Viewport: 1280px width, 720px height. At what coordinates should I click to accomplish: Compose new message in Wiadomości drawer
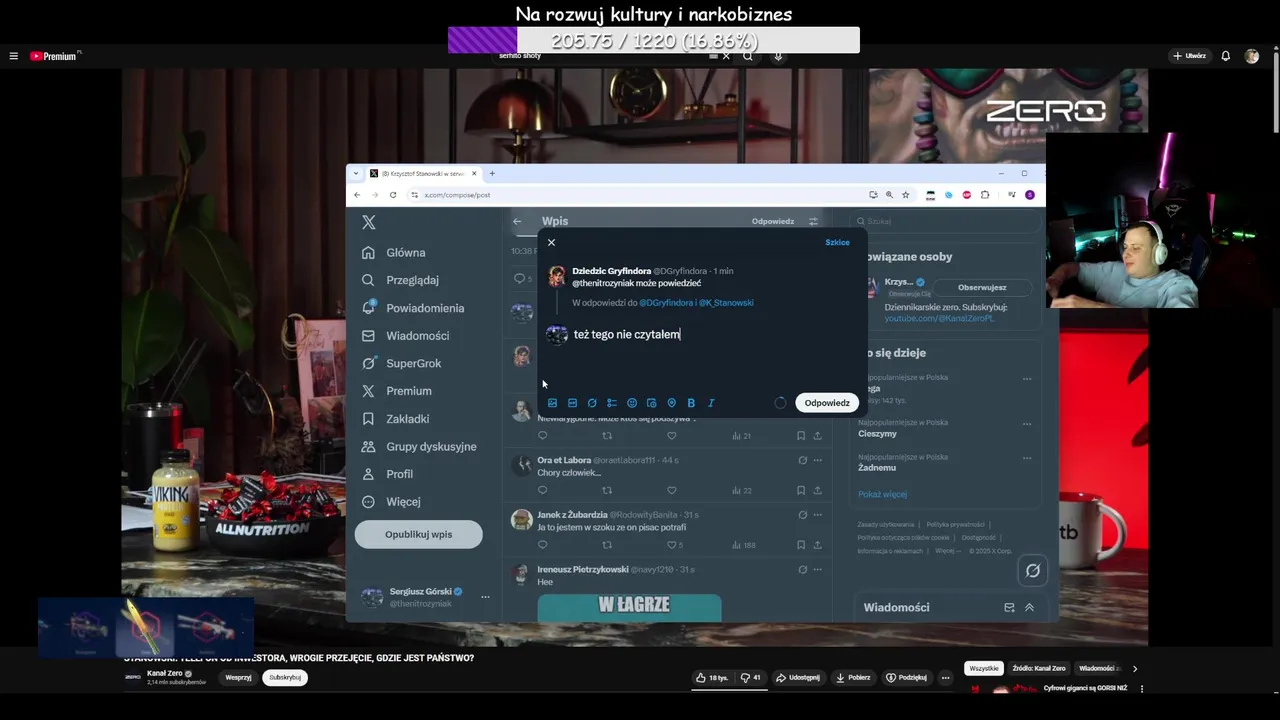pos(1009,607)
